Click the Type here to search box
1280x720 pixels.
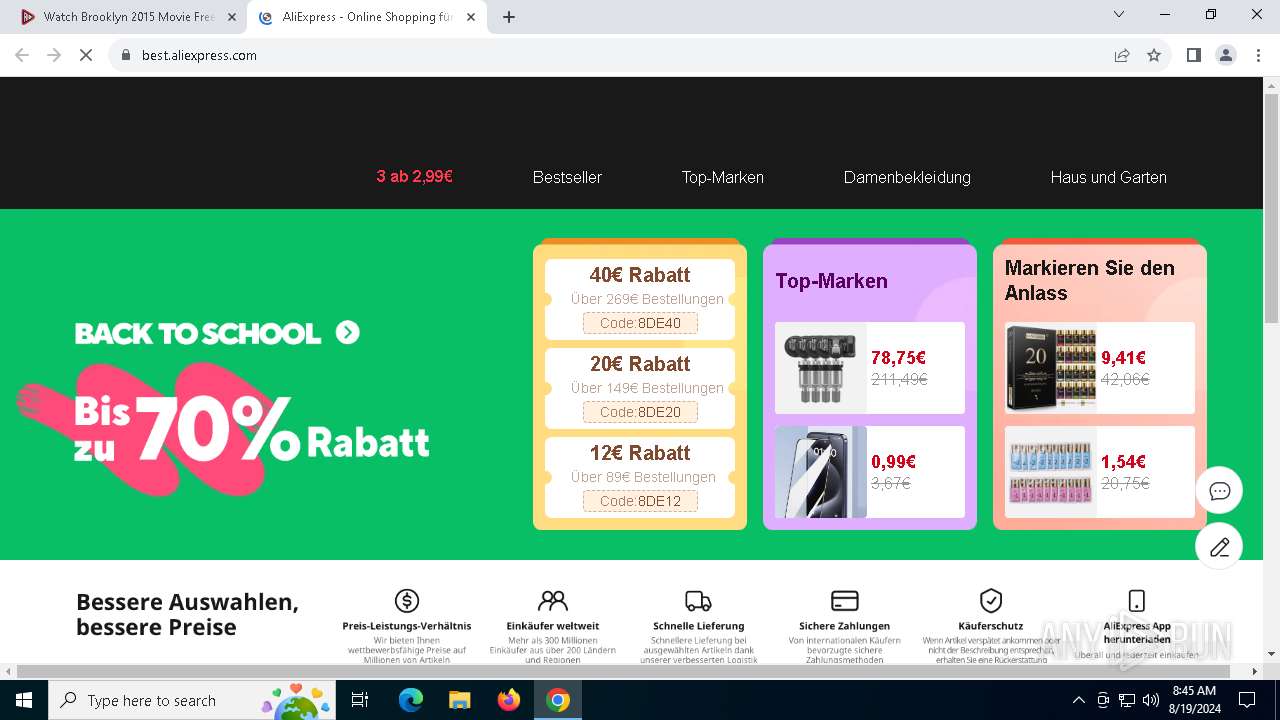coord(193,700)
